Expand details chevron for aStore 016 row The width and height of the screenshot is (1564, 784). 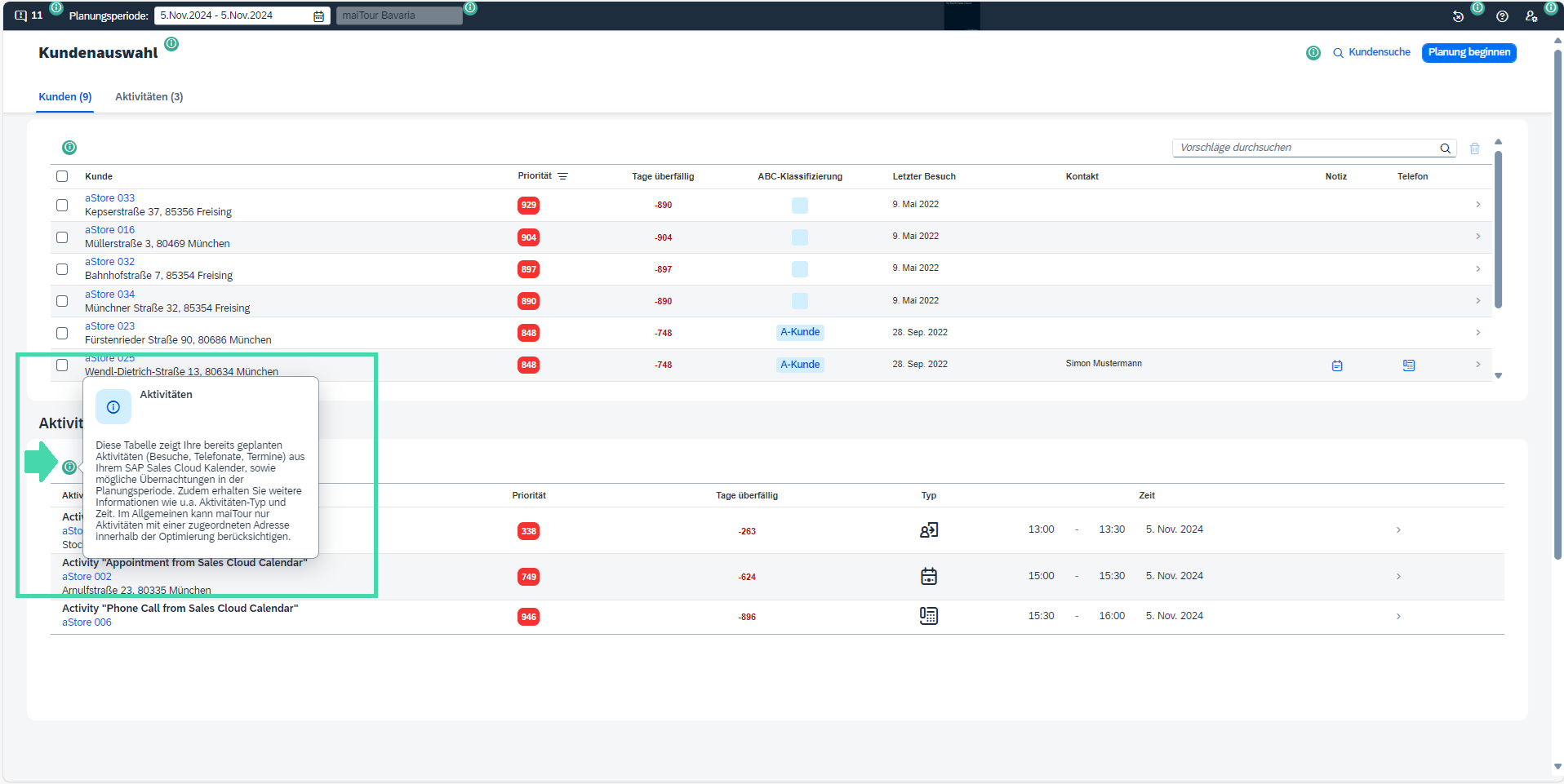pyautogui.click(x=1478, y=237)
